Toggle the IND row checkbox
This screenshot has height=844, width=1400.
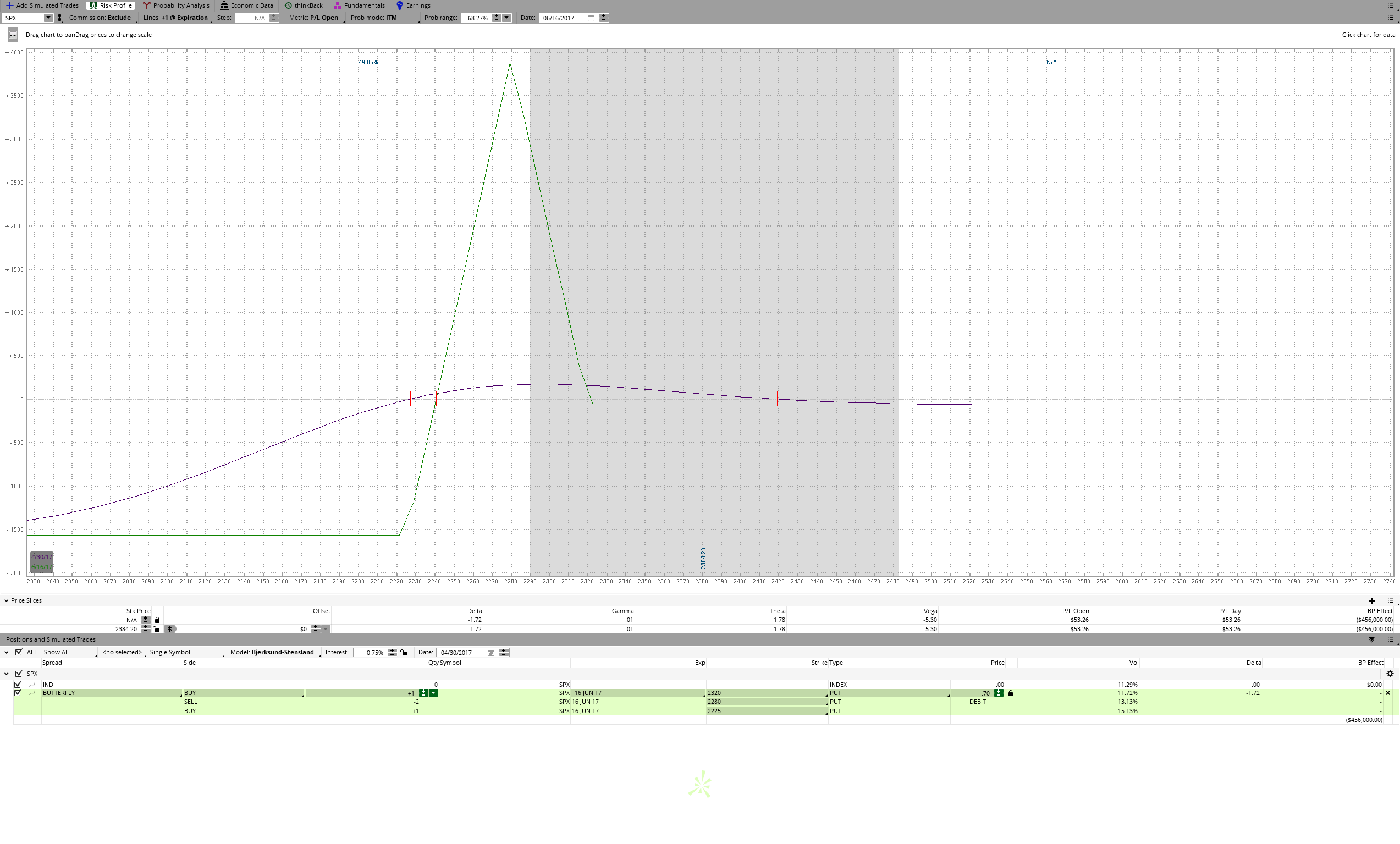tap(18, 685)
